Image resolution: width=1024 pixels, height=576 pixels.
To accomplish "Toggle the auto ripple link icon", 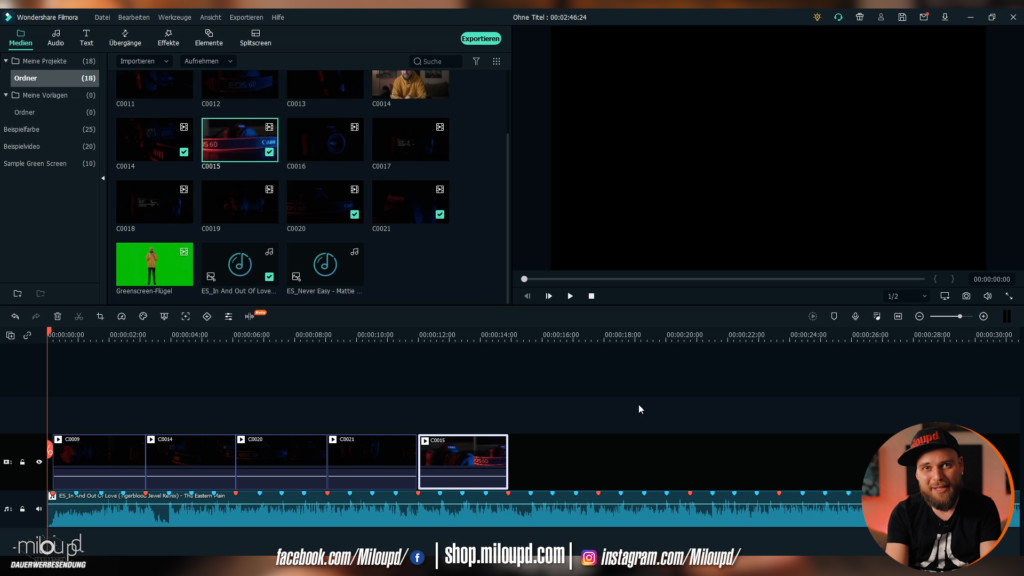I will (x=27, y=335).
